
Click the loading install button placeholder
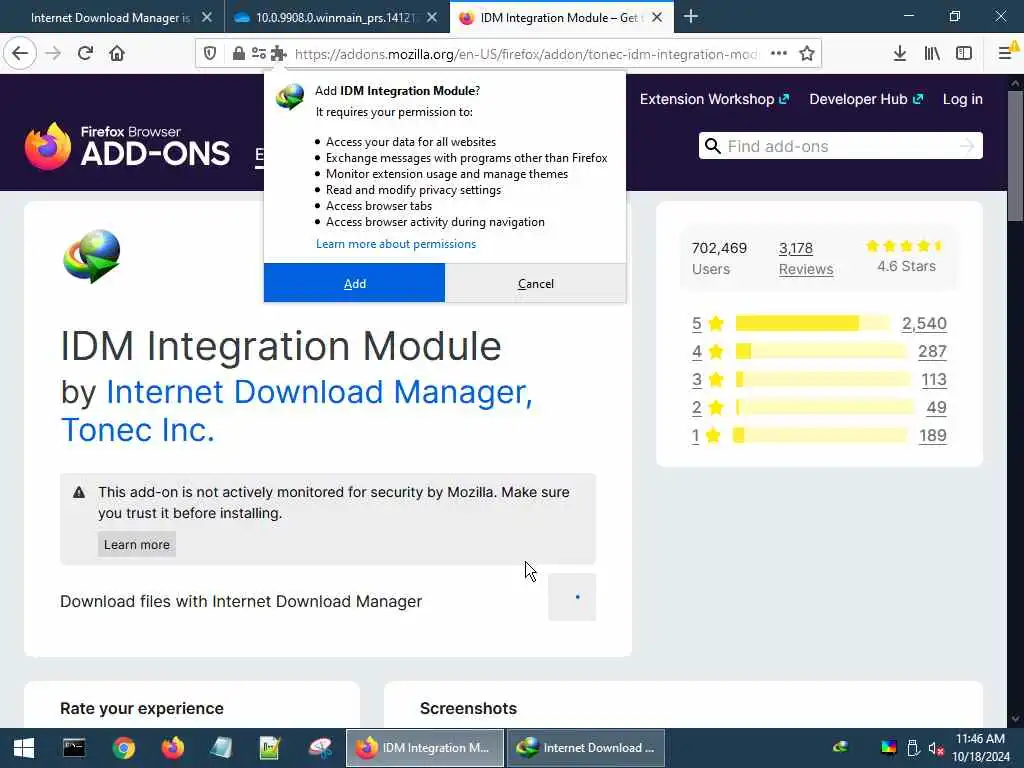[572, 597]
